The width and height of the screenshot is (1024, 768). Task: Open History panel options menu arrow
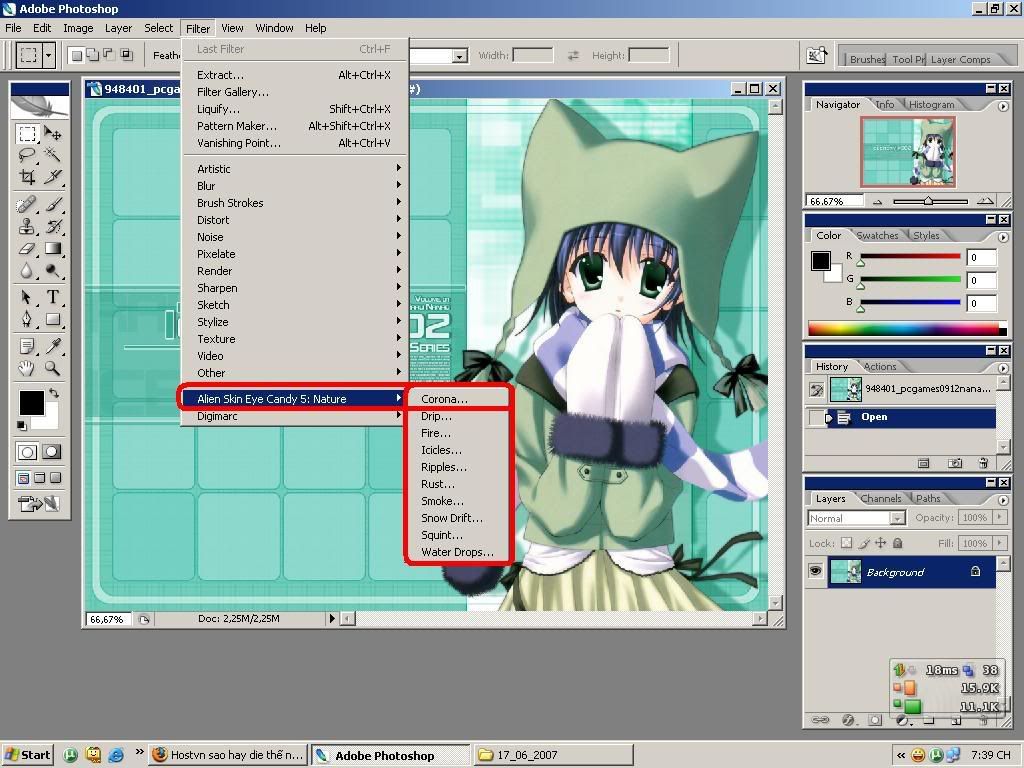pyautogui.click(x=1003, y=368)
